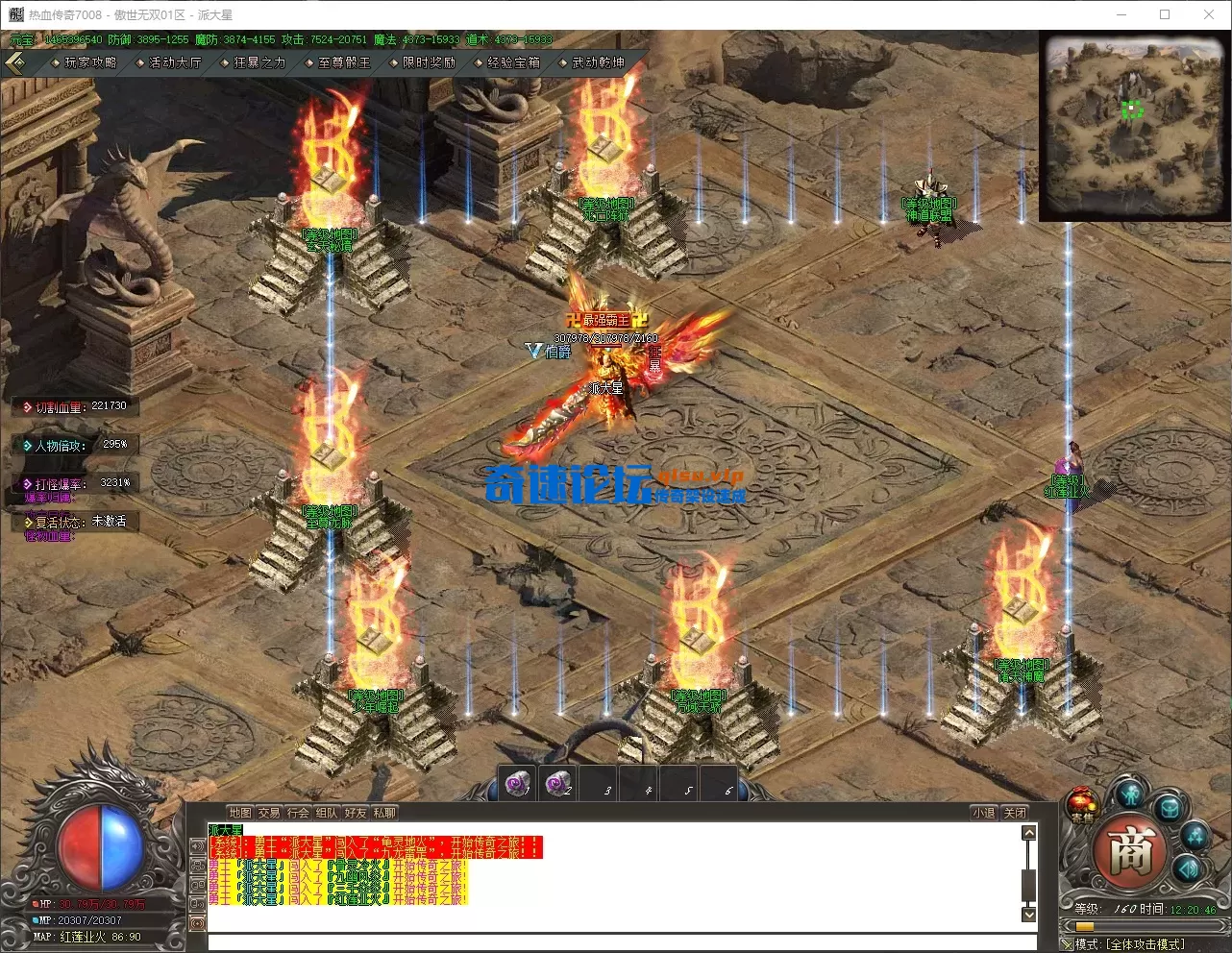Screen dimensions: 1232x953
Task: Click the 红莲业火 NPC near the blue beam
Action: pos(1069,477)
